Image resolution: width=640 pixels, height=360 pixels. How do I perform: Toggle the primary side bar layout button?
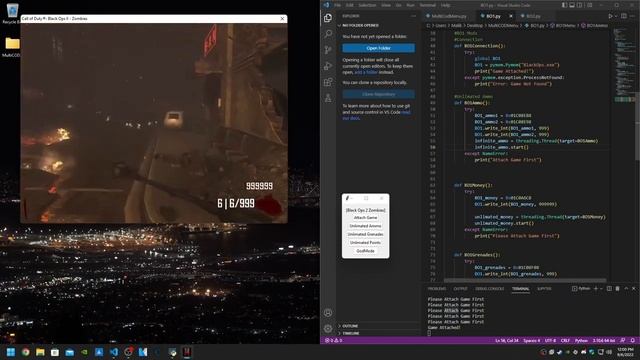(x=564, y=5)
